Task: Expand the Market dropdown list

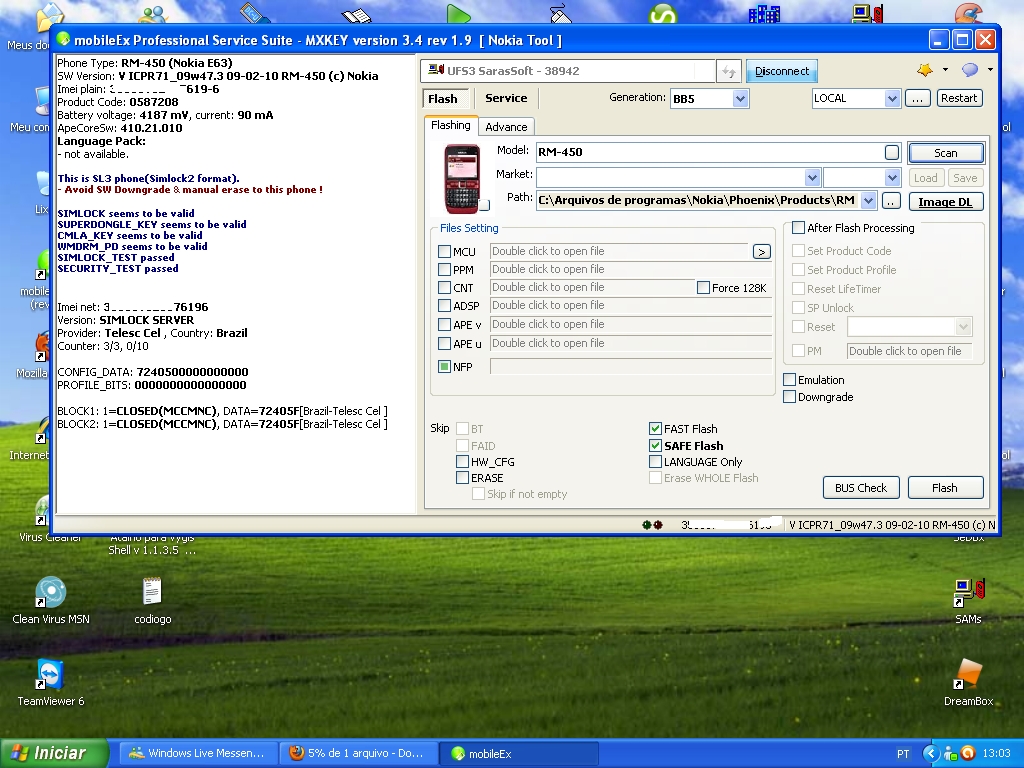Action: point(812,178)
